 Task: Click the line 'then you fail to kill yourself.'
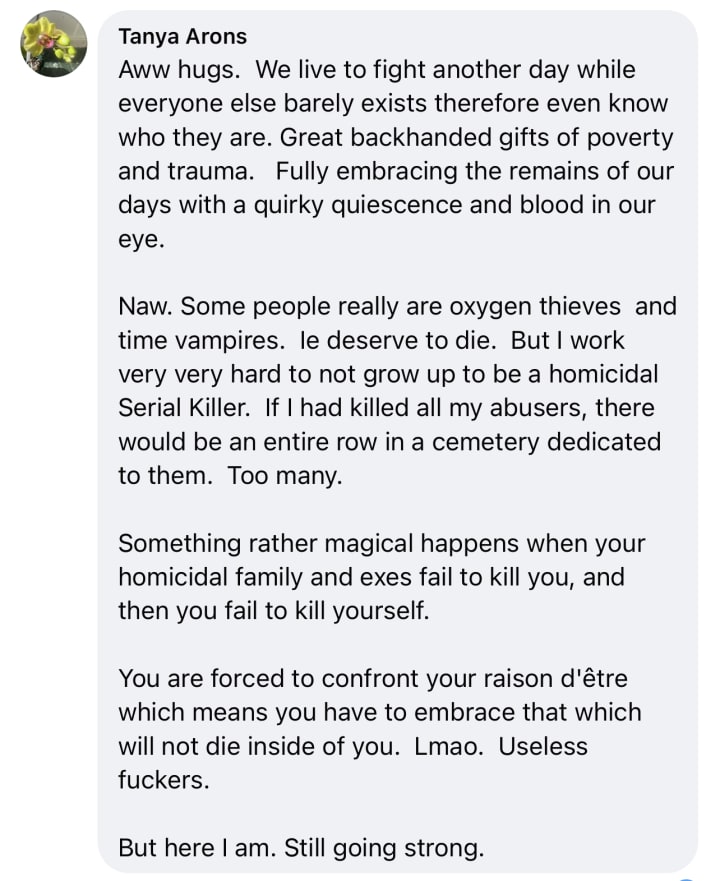pos(274,611)
